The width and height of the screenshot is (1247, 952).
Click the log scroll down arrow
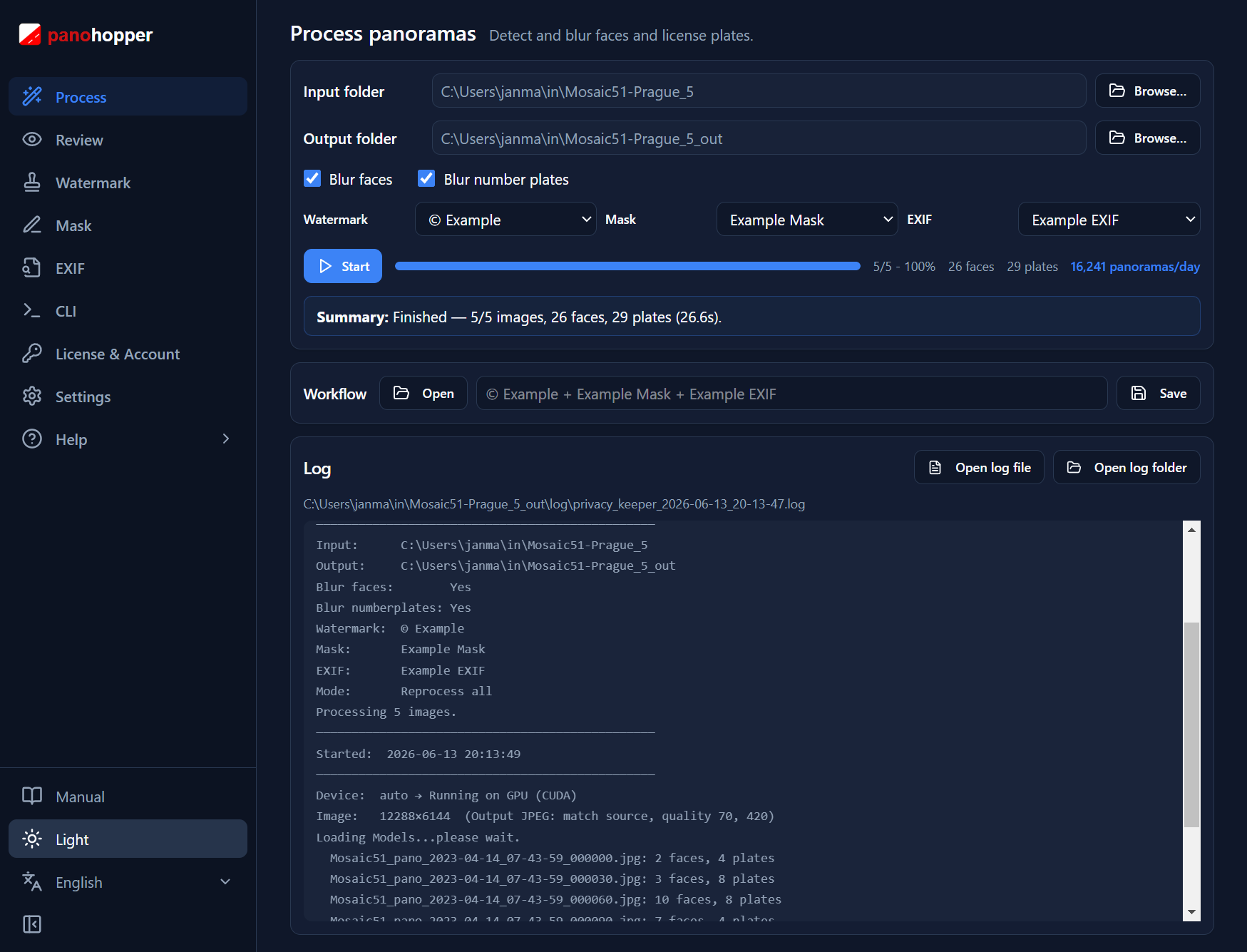point(1191,912)
